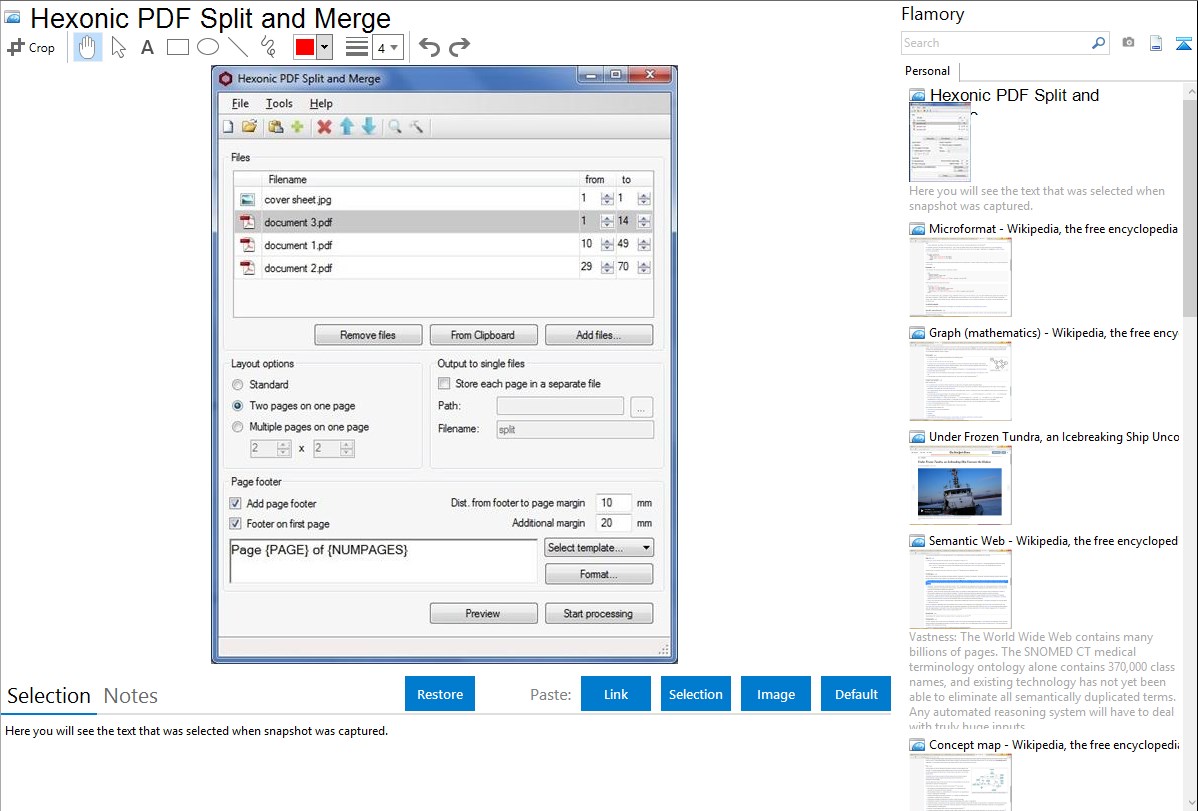Switch to the Notes tab
This screenshot has width=1198, height=811.
tap(131, 696)
